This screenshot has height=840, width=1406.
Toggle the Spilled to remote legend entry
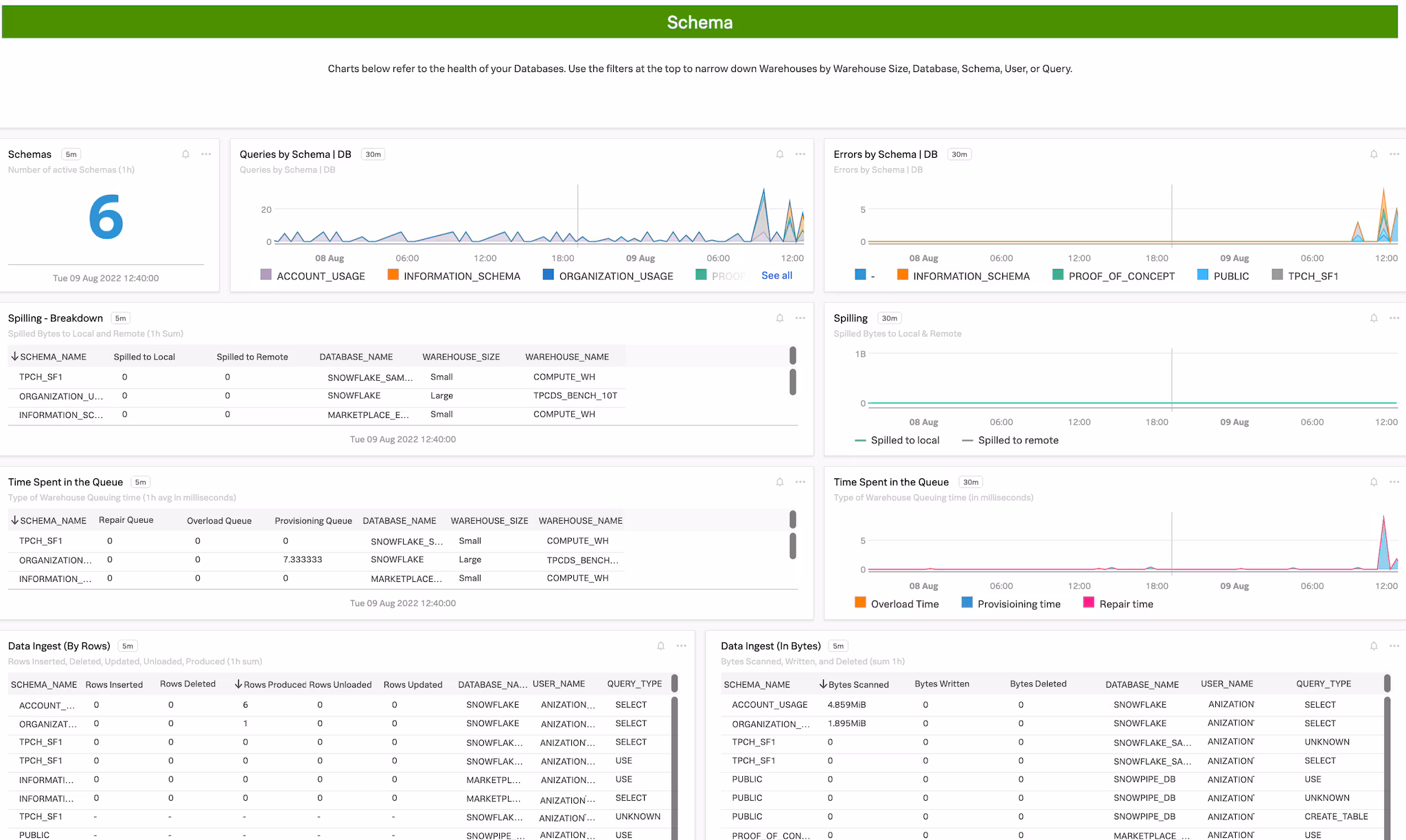pos(1017,441)
